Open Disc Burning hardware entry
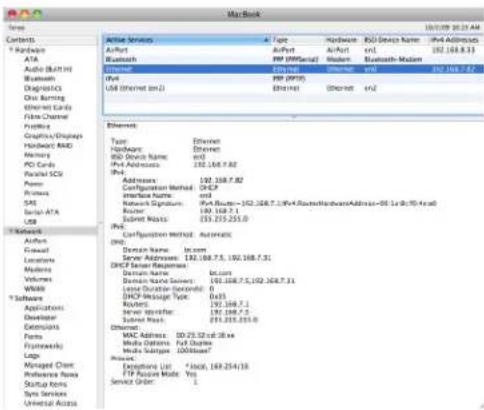 tap(44, 98)
